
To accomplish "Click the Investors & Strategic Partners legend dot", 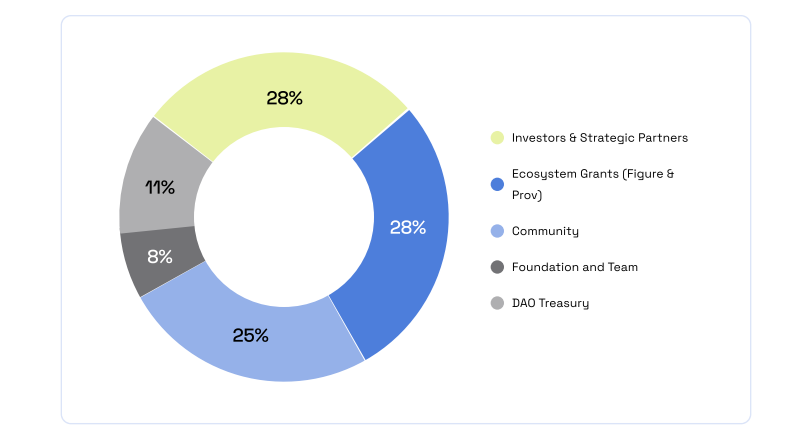I will click(x=497, y=138).
